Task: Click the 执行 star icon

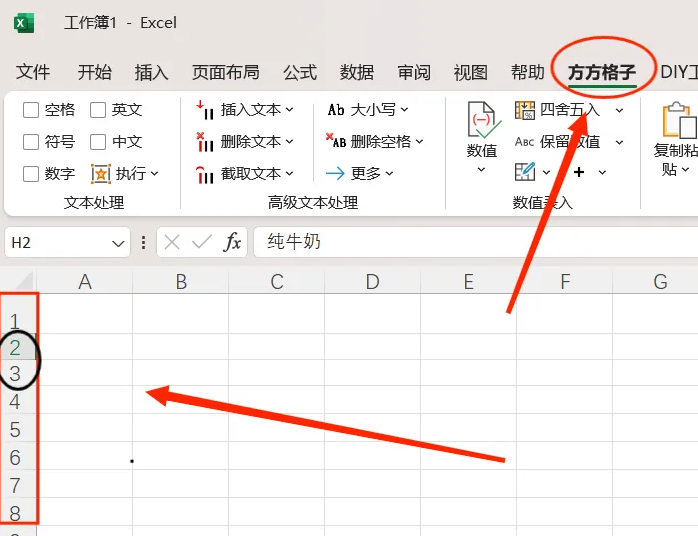Action: click(101, 174)
